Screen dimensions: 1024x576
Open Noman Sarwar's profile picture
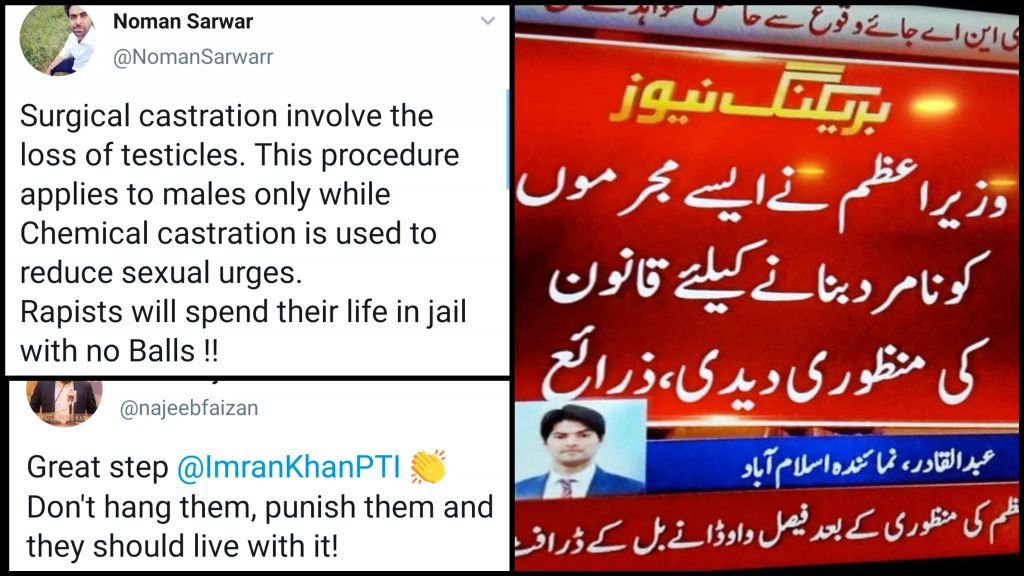coord(57,41)
